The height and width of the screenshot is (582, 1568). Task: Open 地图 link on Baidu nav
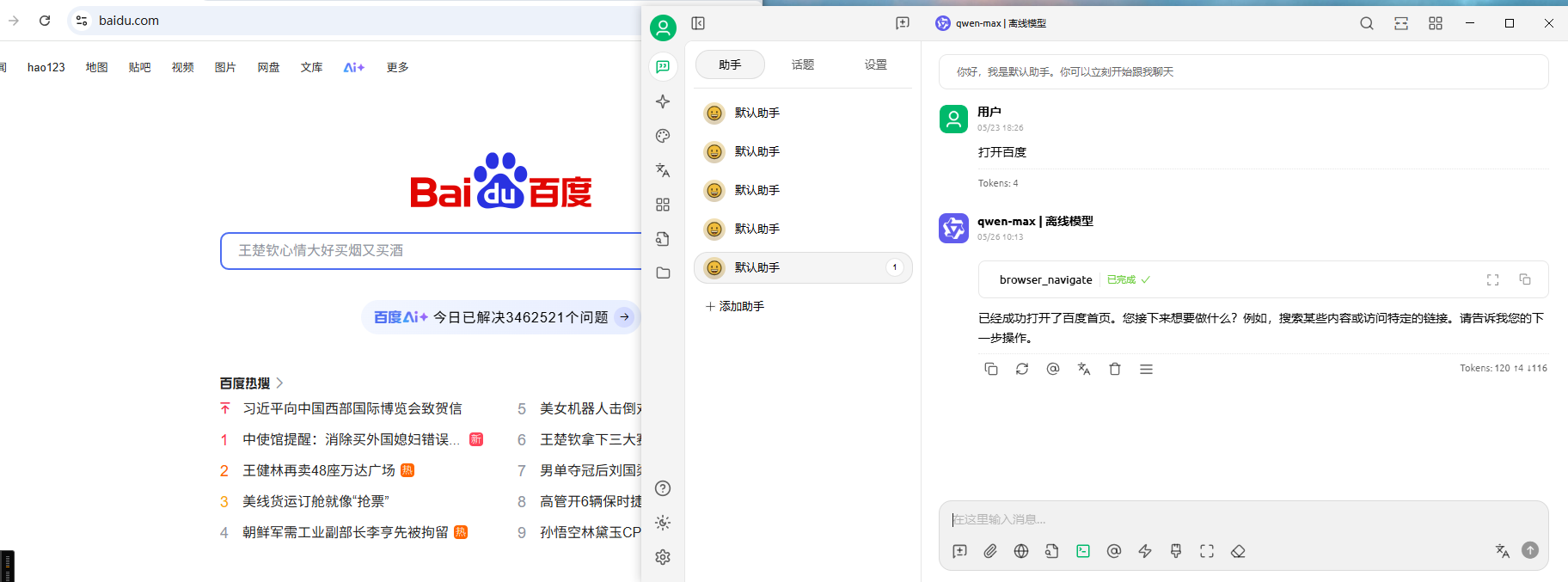coord(97,67)
